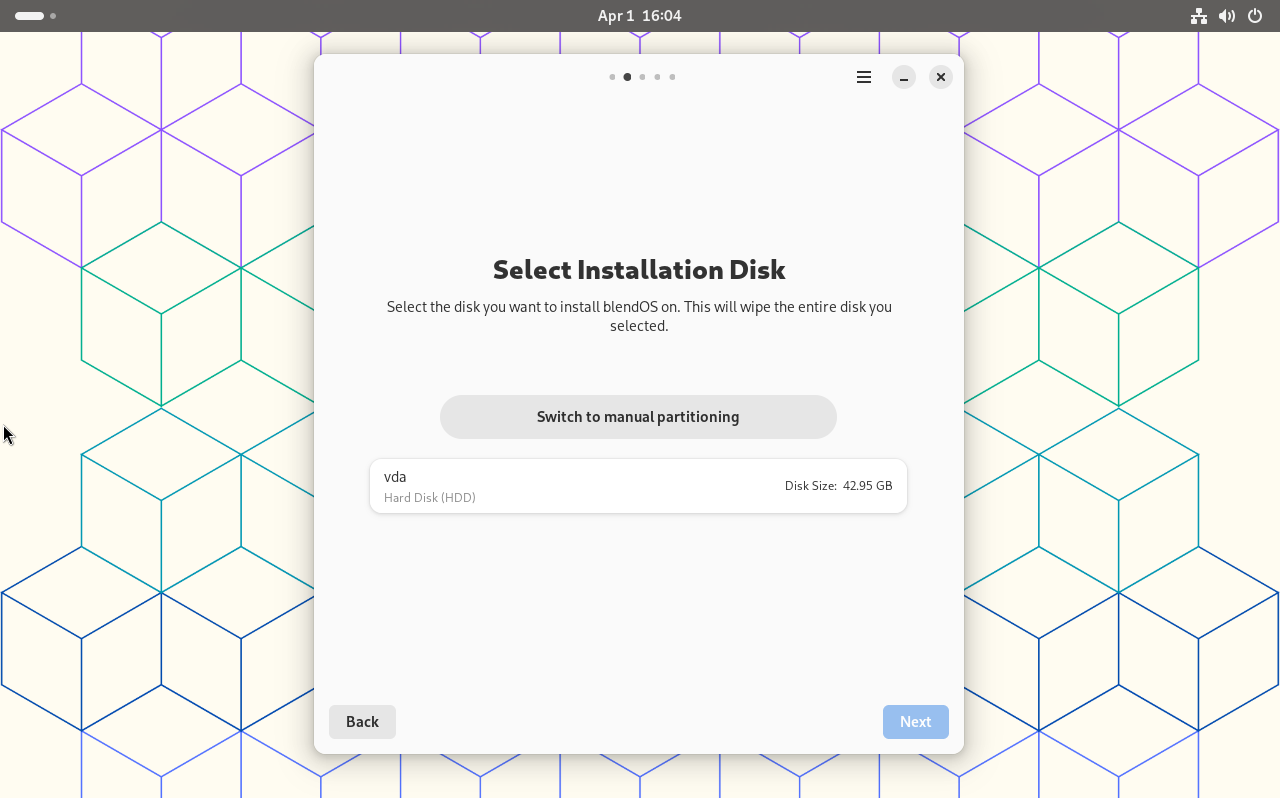Go to the Next installer step
1280x798 pixels.
[915, 722]
